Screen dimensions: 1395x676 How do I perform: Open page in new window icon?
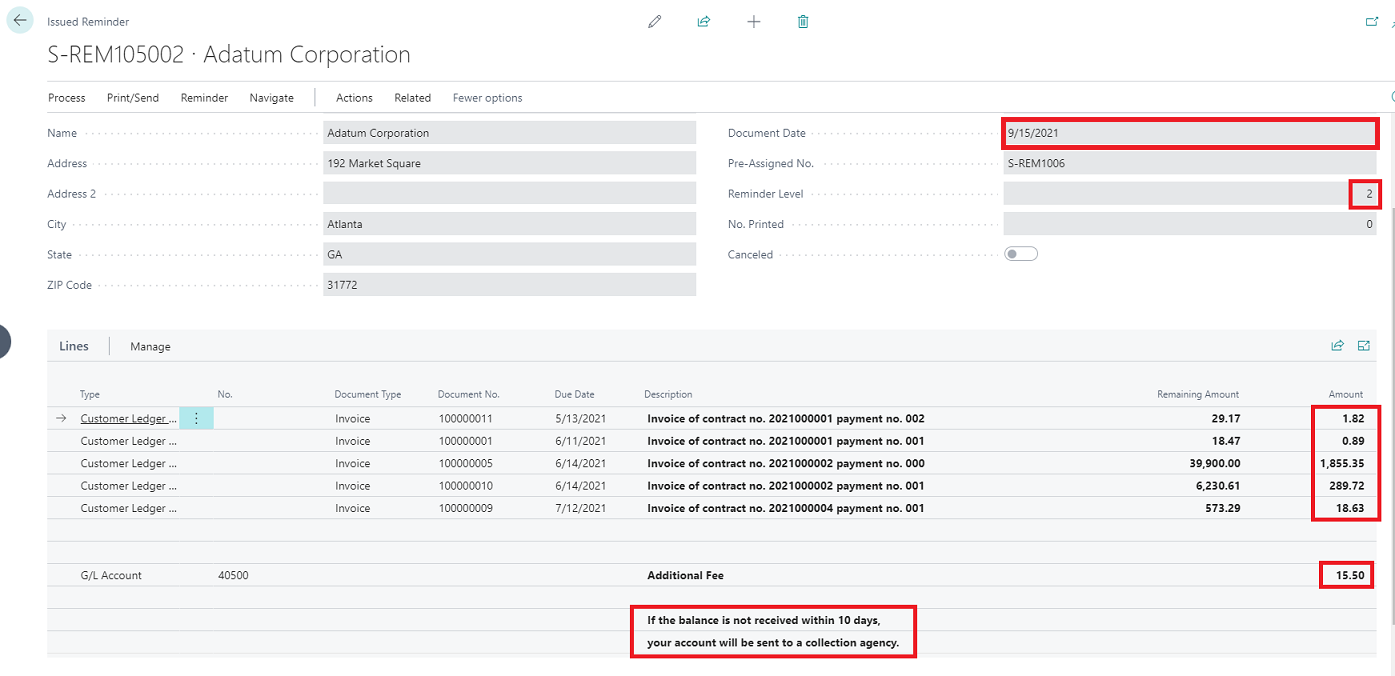pyautogui.click(x=1372, y=21)
